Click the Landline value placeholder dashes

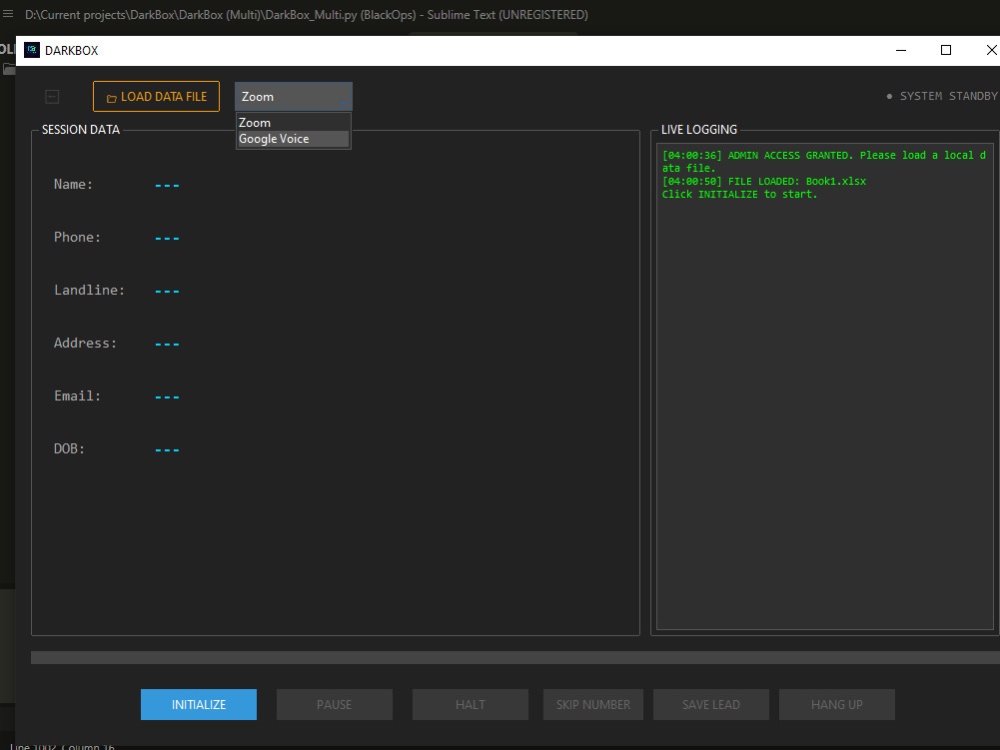pyautogui.click(x=167, y=291)
